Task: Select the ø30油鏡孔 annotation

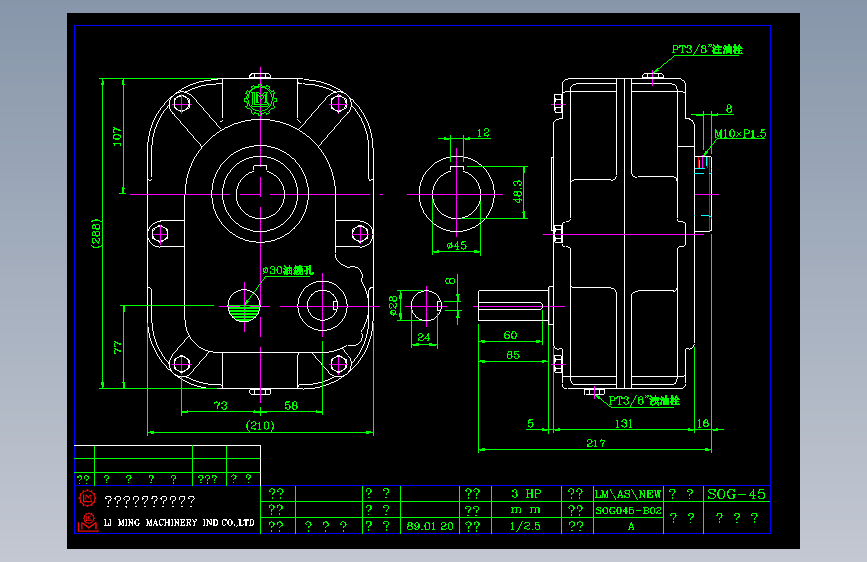Action: (288, 270)
